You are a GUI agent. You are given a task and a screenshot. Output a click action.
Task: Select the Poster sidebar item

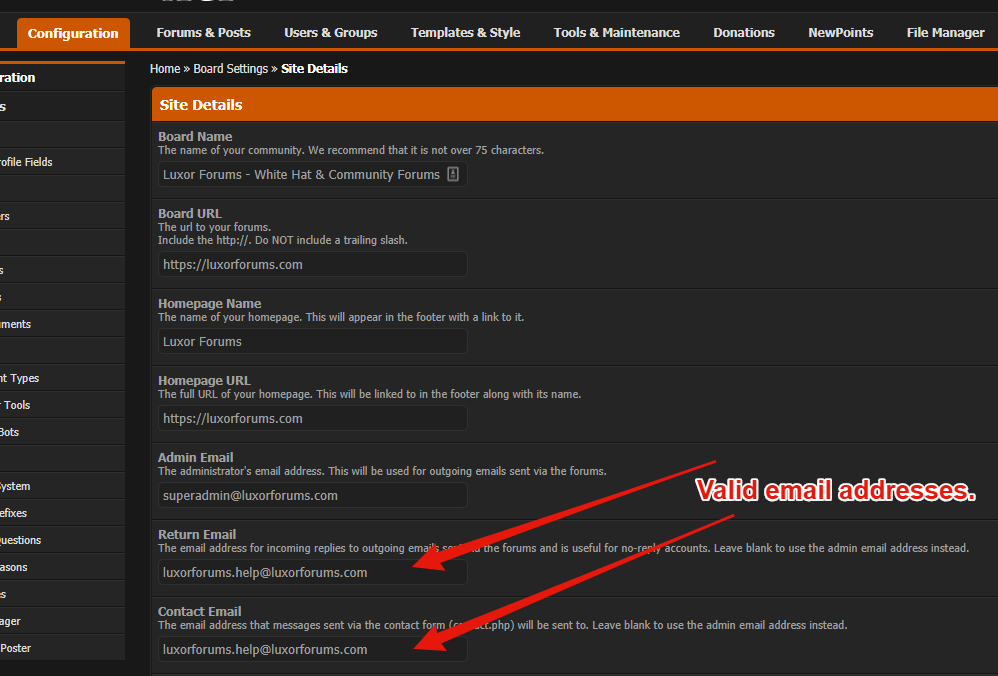pos(62,648)
